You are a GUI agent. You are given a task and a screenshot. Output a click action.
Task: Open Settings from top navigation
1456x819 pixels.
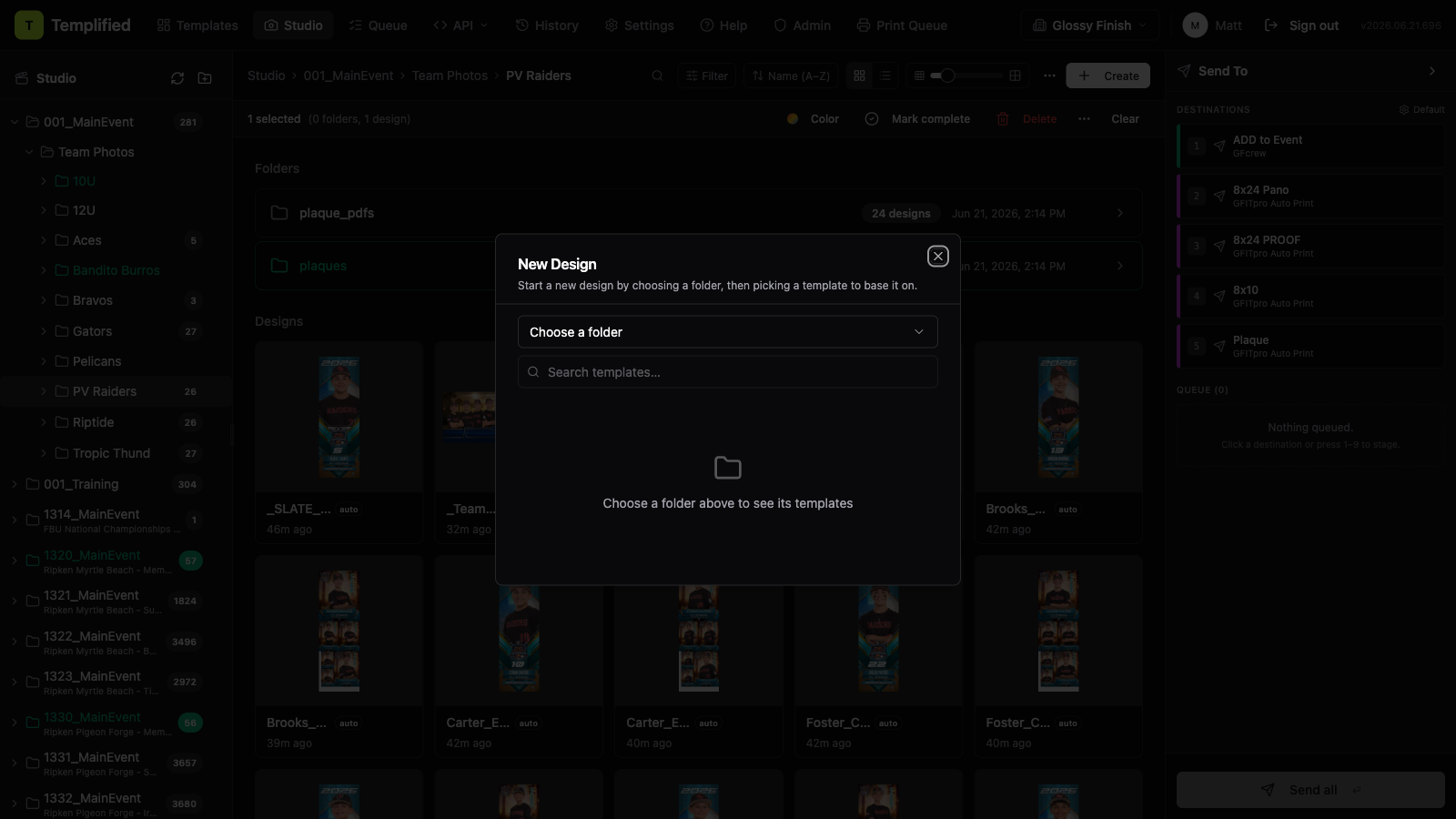pos(640,25)
